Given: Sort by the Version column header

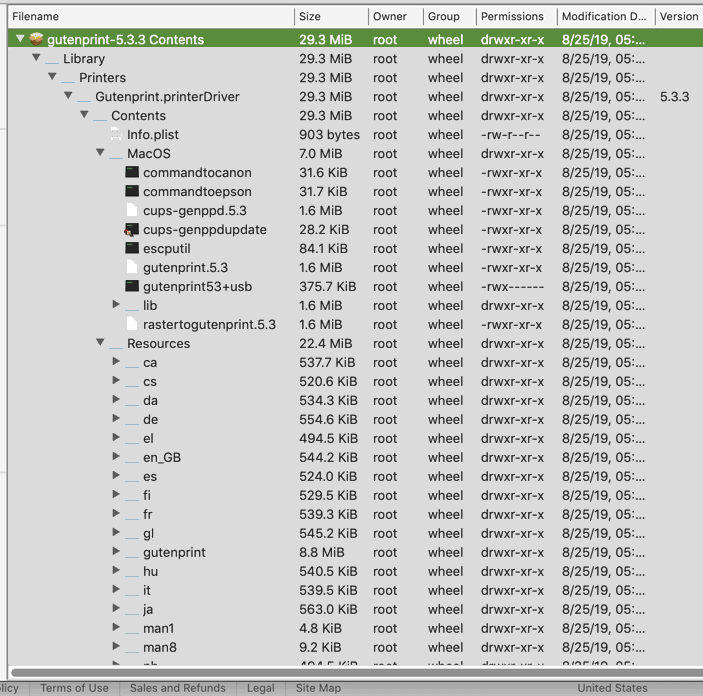Looking at the screenshot, I should [679, 16].
